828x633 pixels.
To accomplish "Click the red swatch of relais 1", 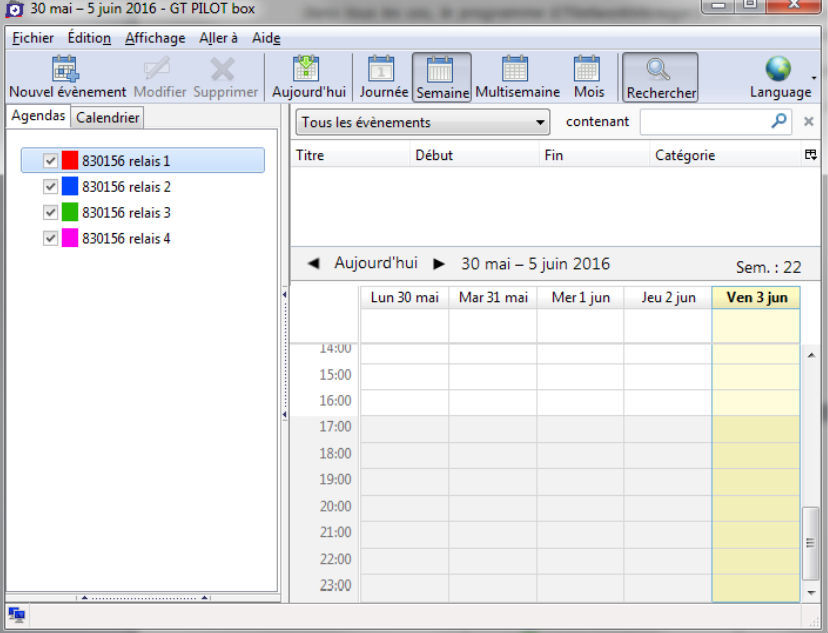I will pos(69,160).
